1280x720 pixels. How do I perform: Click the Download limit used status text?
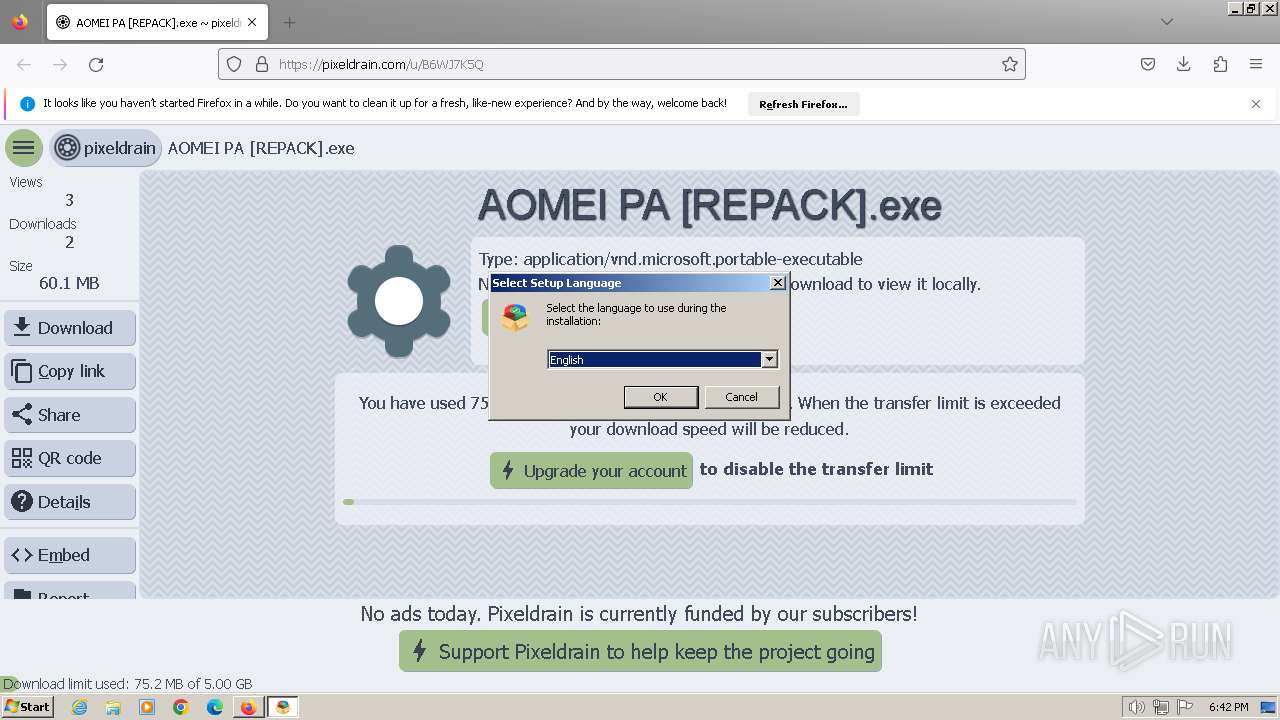(x=127, y=684)
